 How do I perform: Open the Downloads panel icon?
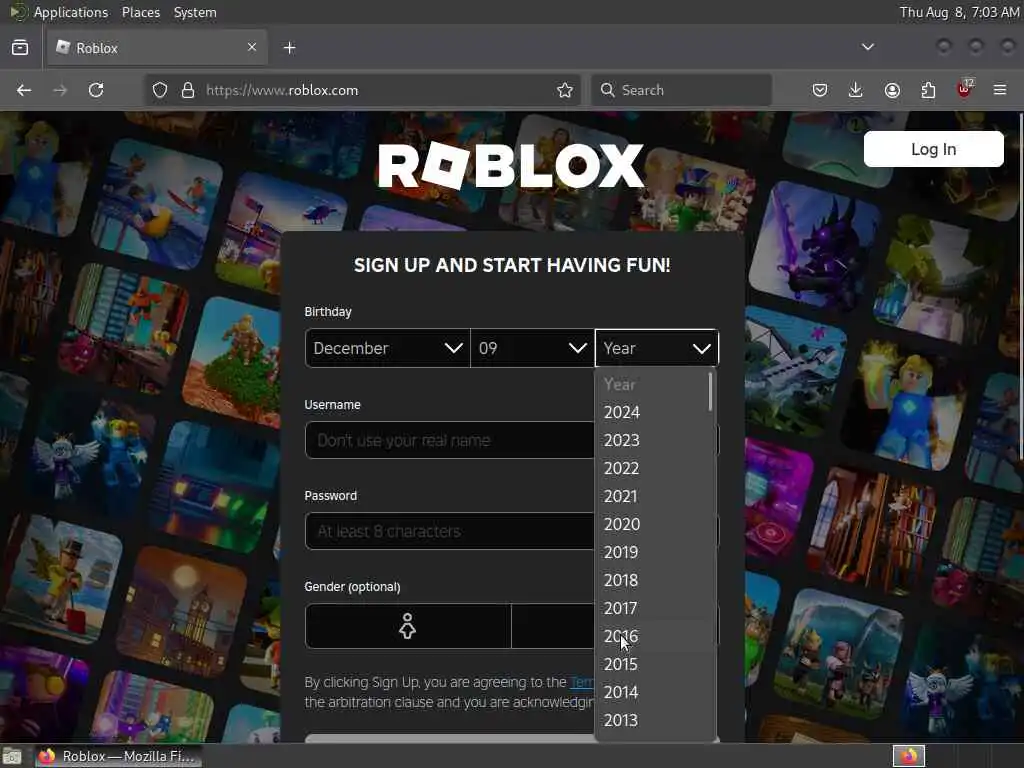click(x=856, y=90)
